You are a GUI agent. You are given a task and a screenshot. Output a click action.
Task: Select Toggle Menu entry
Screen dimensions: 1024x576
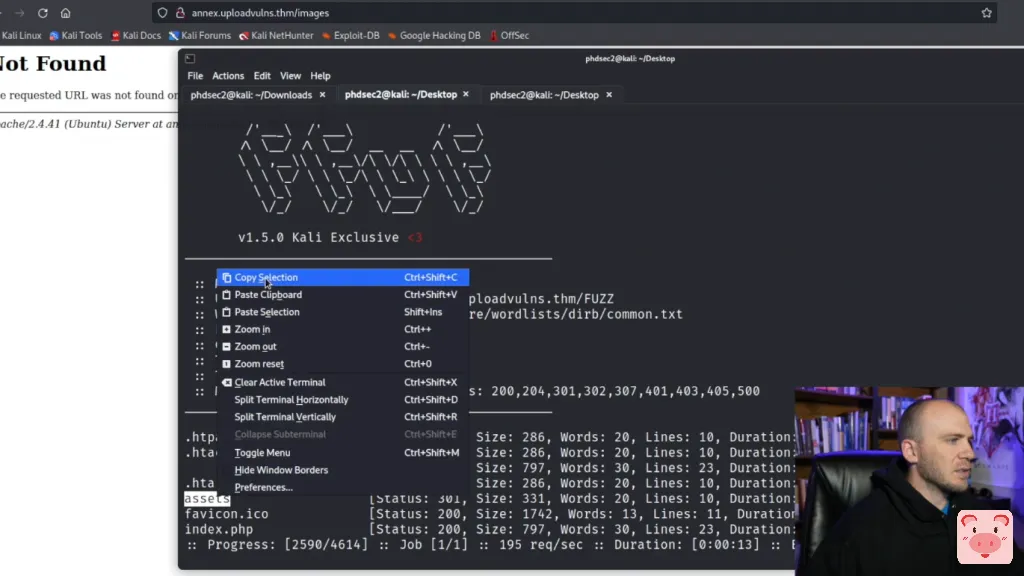point(343,453)
